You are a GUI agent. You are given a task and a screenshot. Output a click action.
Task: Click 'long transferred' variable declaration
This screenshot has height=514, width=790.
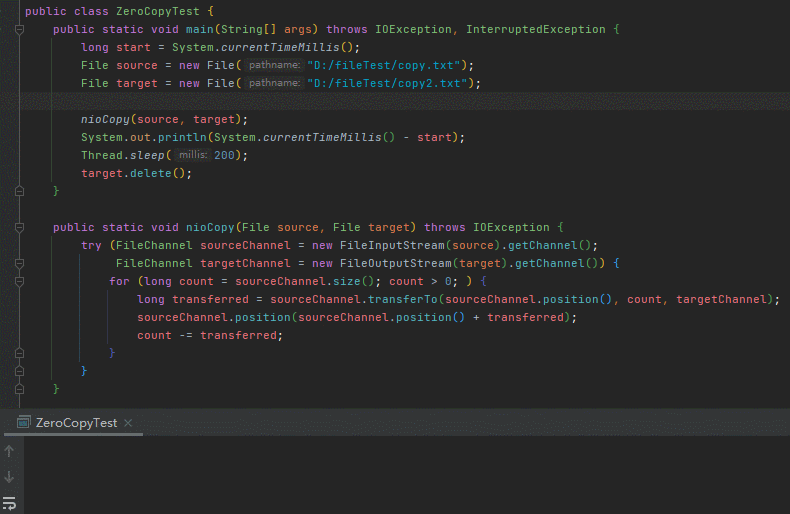click(x=193, y=299)
